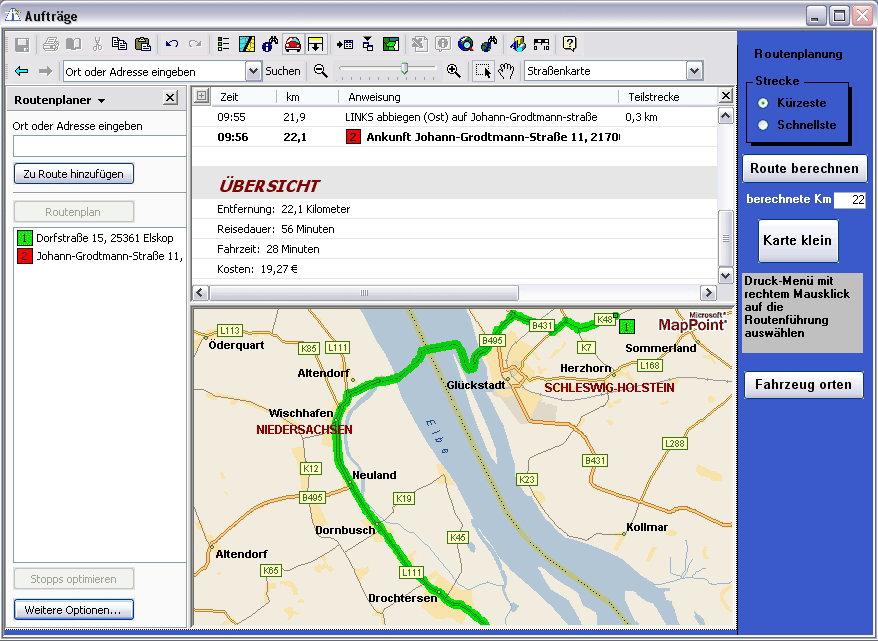The image size is (878, 641).
Task: Select the Kürzeste route option
Action: (764, 103)
